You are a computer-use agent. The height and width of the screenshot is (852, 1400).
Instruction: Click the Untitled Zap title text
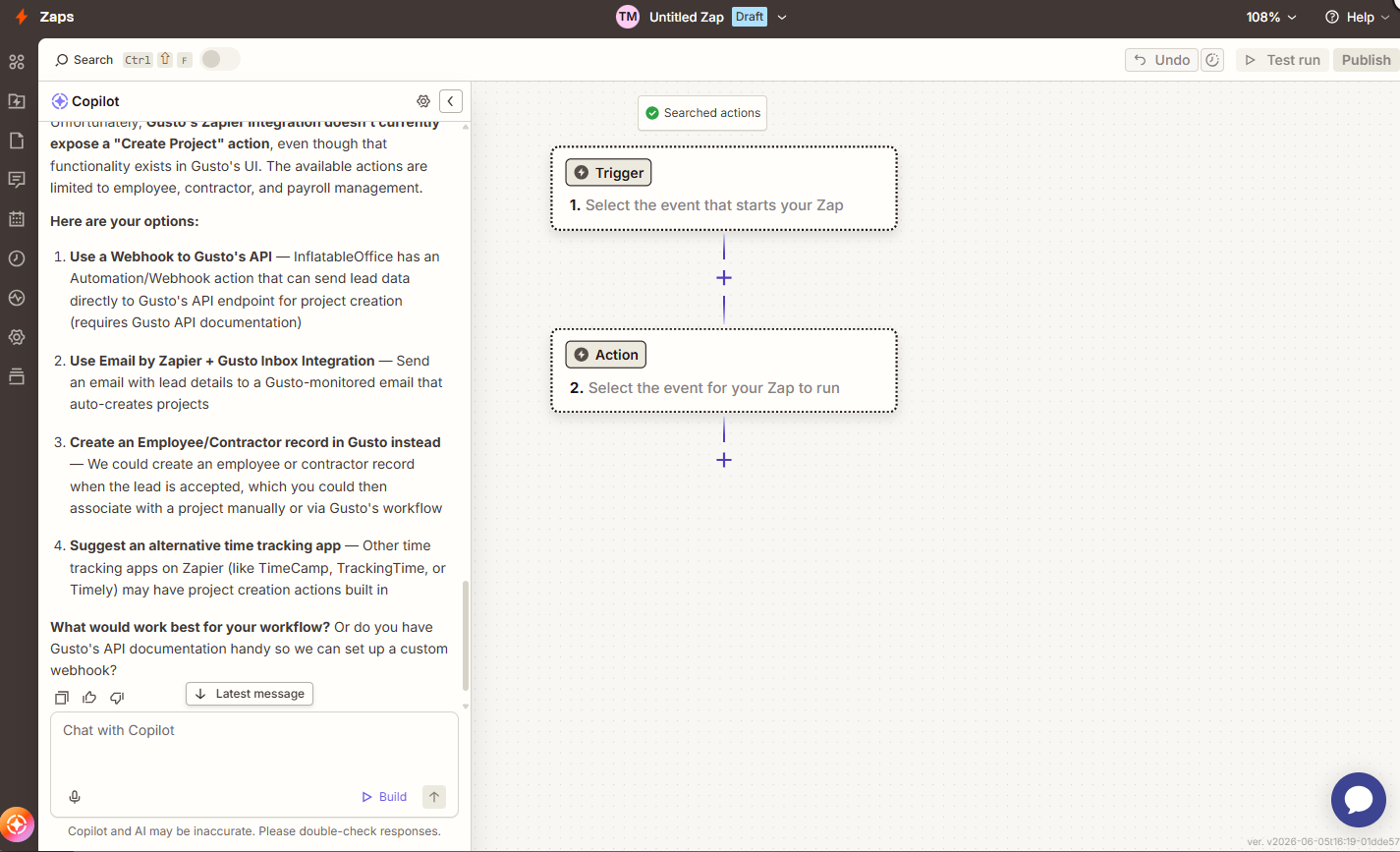pos(687,17)
